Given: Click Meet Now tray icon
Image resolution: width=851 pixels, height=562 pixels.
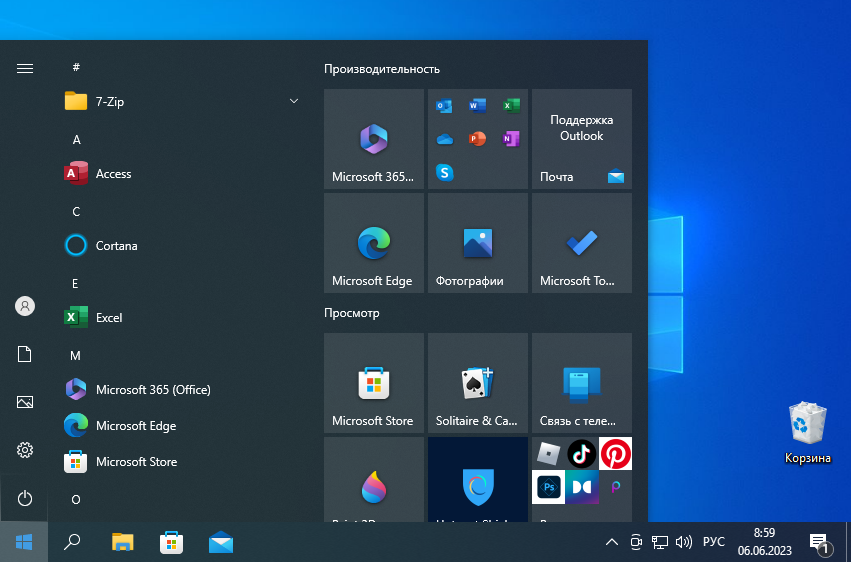Looking at the screenshot, I should pos(636,542).
